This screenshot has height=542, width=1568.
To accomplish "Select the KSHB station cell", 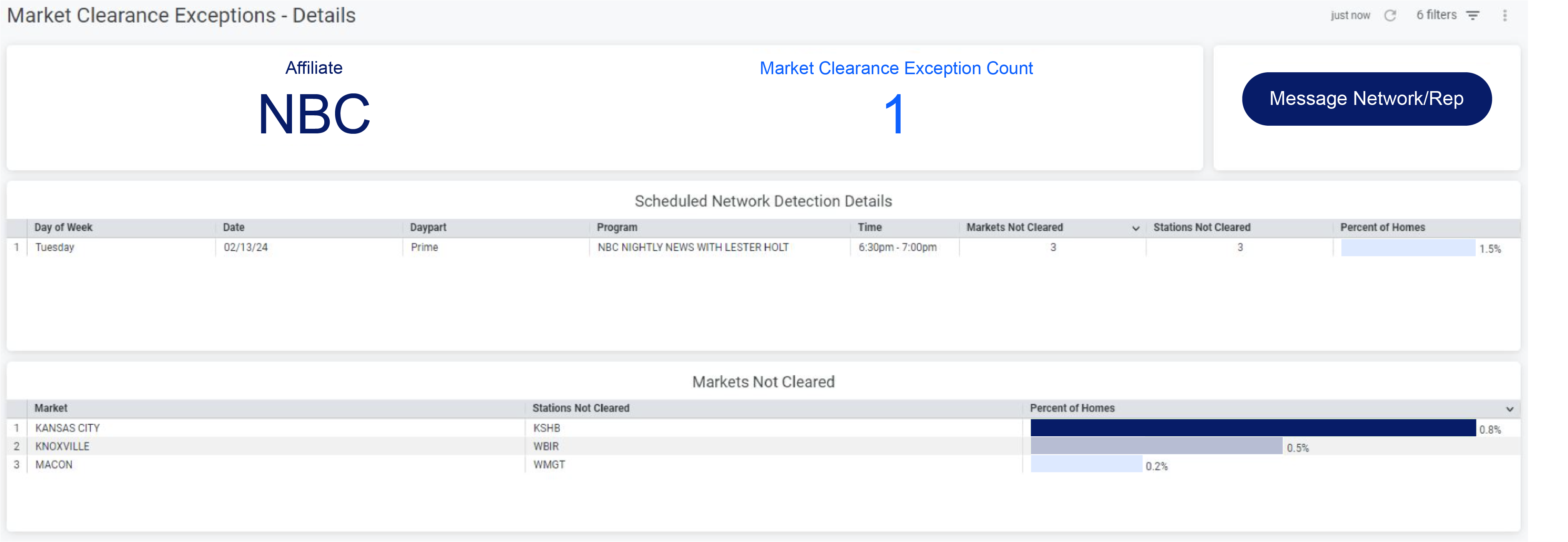I will [774, 427].
